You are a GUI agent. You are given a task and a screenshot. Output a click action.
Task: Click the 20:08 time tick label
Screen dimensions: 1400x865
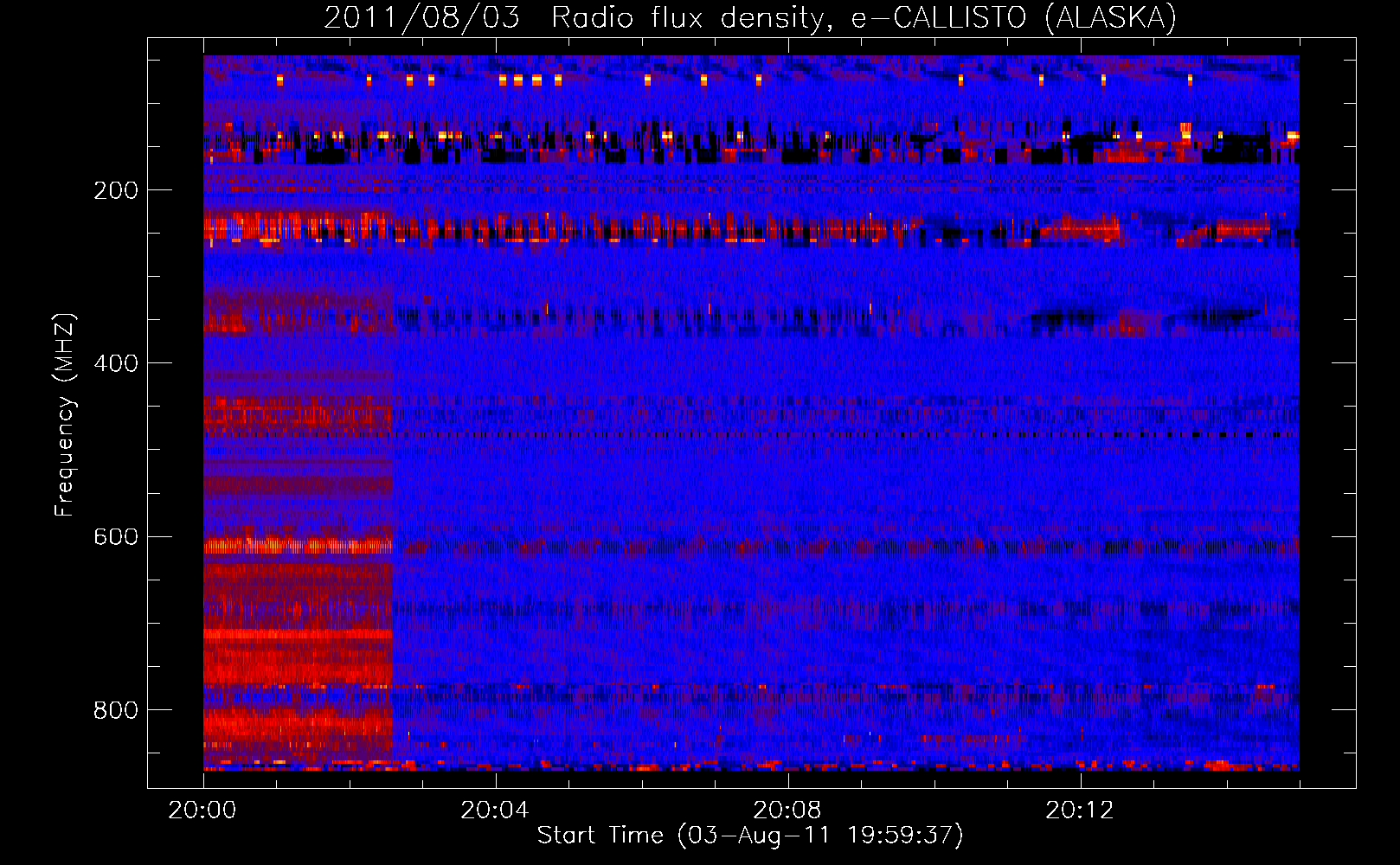click(x=787, y=811)
